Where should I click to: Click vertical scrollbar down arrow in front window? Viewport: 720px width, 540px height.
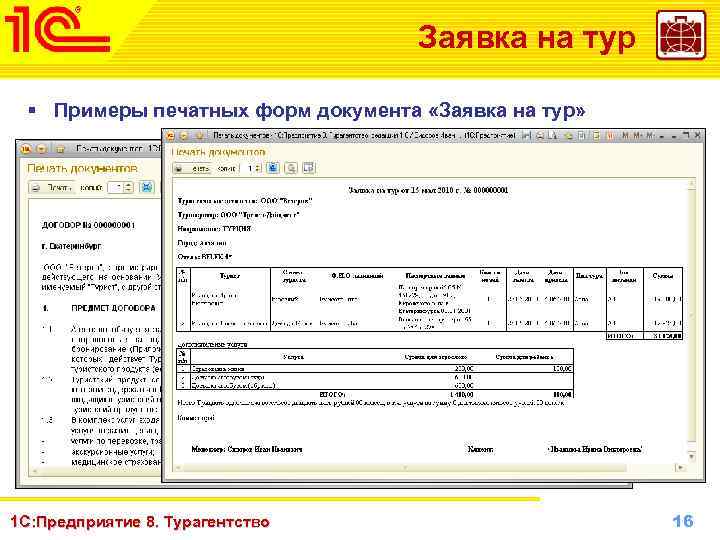(x=692, y=456)
